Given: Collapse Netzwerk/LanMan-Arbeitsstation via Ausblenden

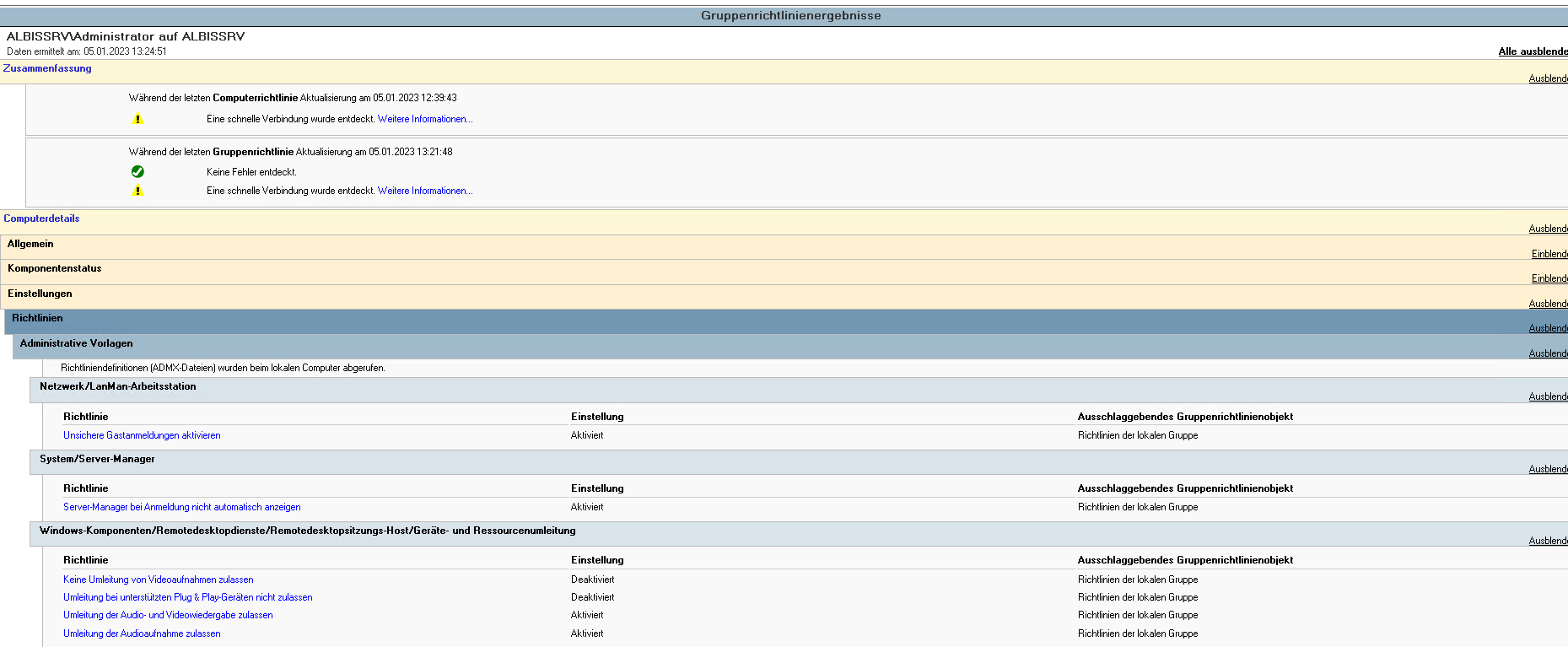Looking at the screenshot, I should click(x=1548, y=396).
